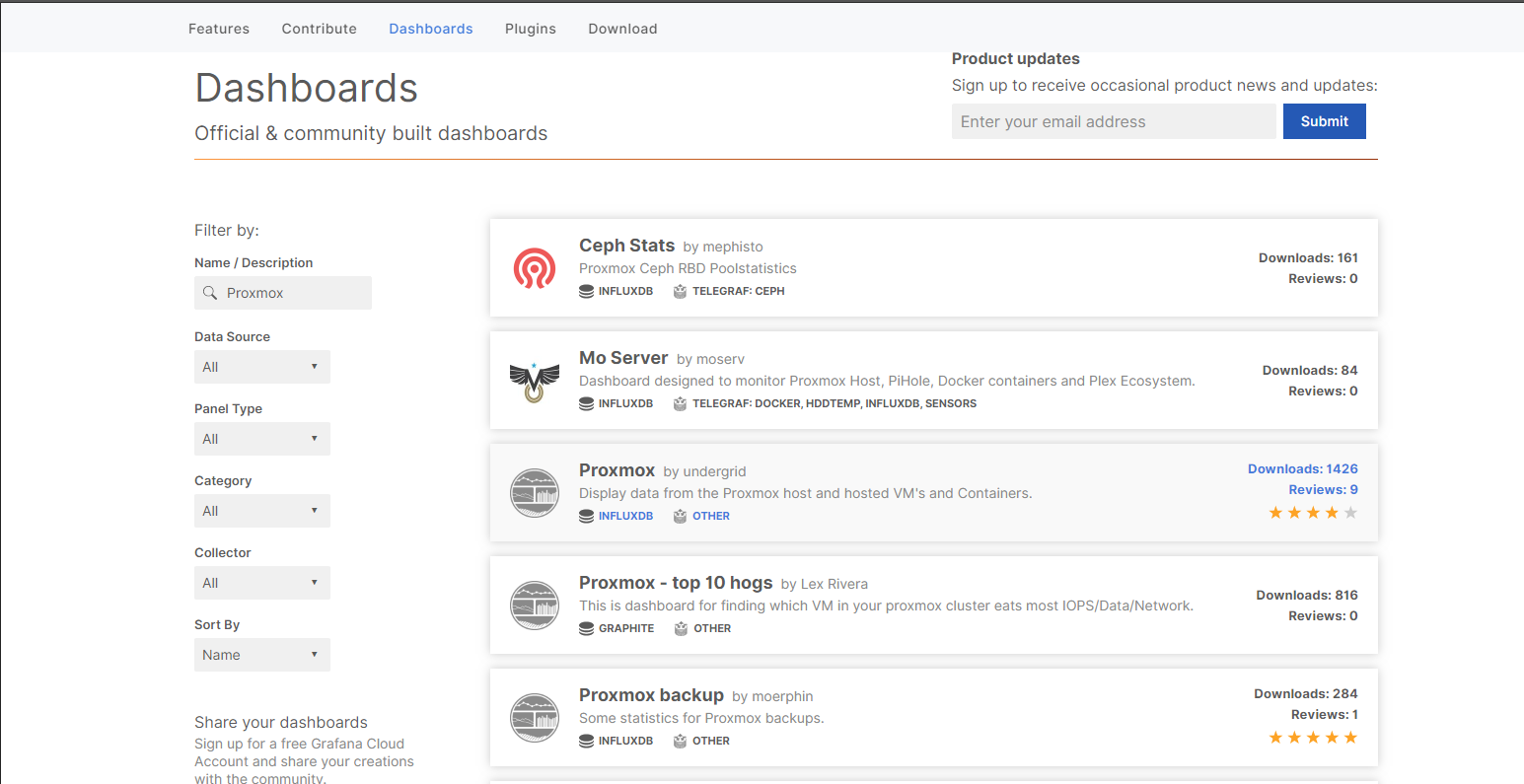Click the INFLUXDB tag on Proxmox by undergrid

coord(625,516)
